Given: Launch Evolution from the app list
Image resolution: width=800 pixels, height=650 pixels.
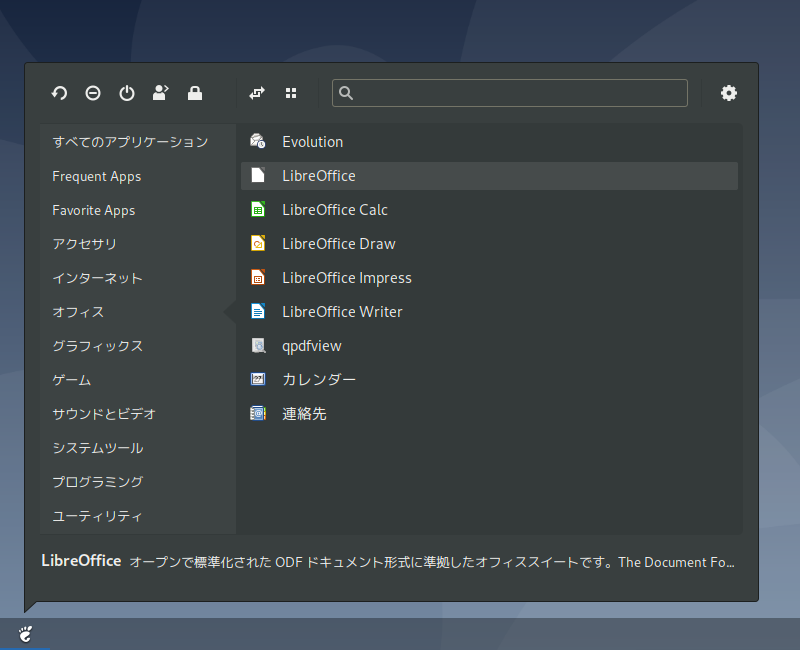Looking at the screenshot, I should [x=312, y=142].
